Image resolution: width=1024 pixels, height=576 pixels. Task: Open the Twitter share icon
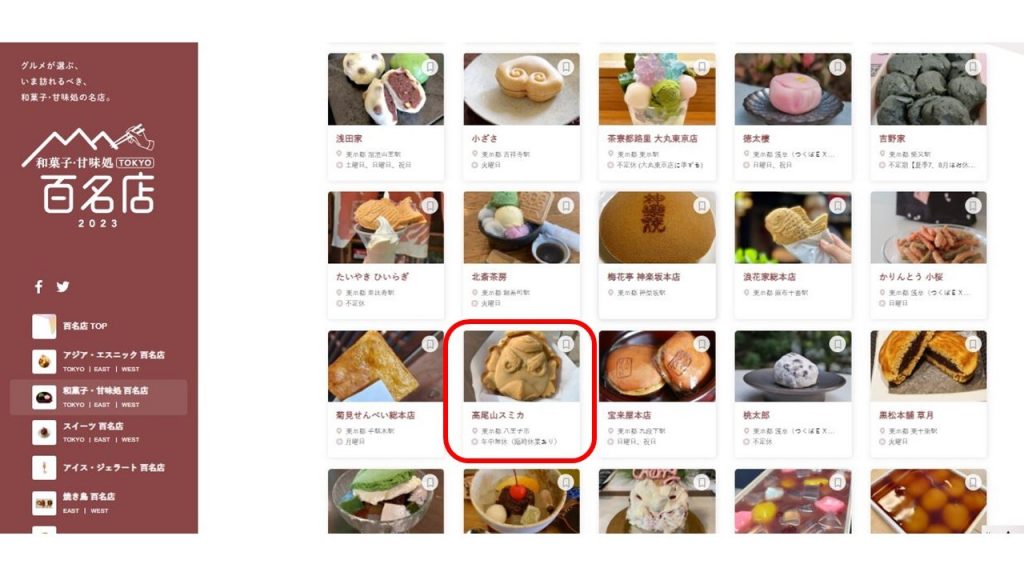(63, 287)
